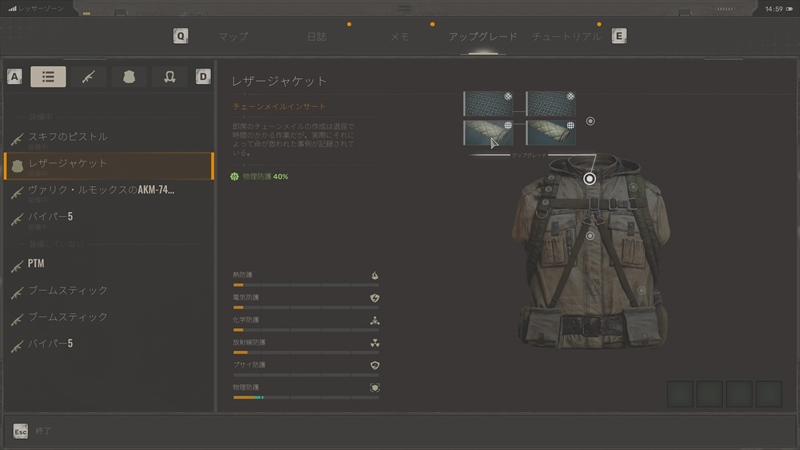Click the bottom-right padded insert upgrade thumbnail
Screen dimensions: 800x450
point(551,133)
